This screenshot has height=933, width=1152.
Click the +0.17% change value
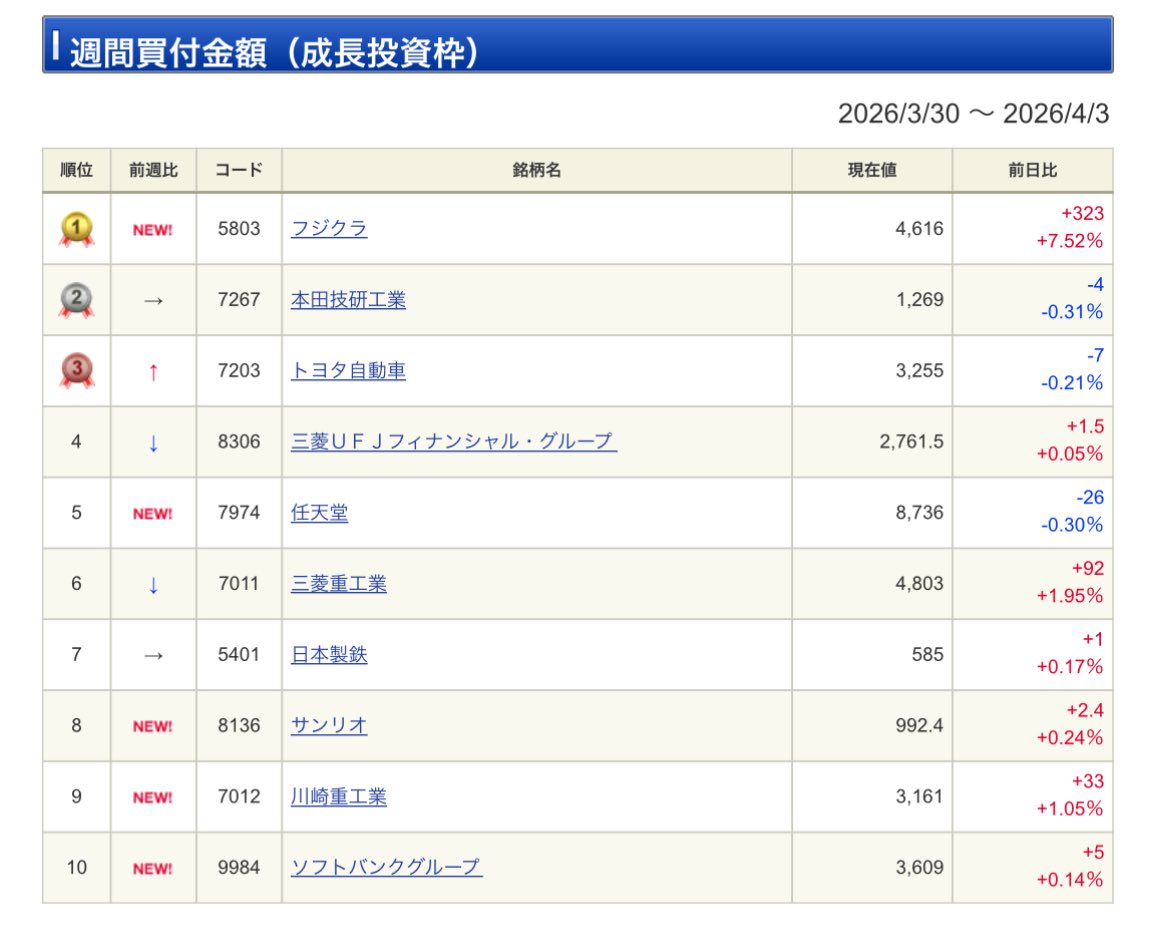point(1070,667)
